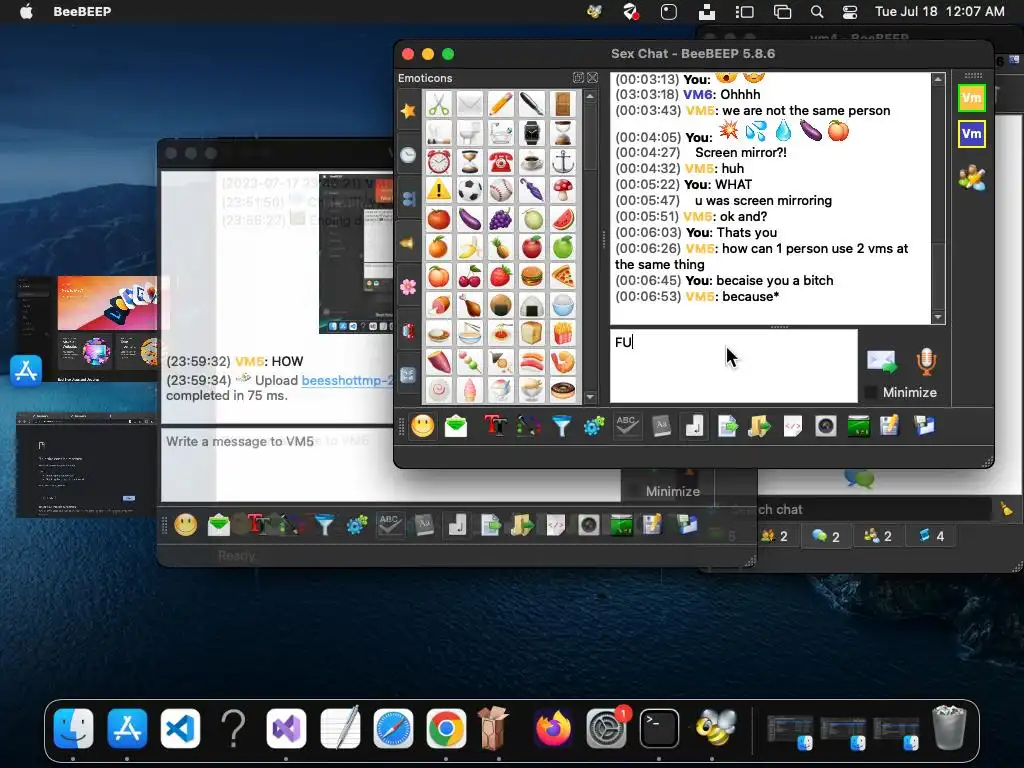
Task: Open chat settings gear in front chat toolbar
Action: [x=594, y=426]
